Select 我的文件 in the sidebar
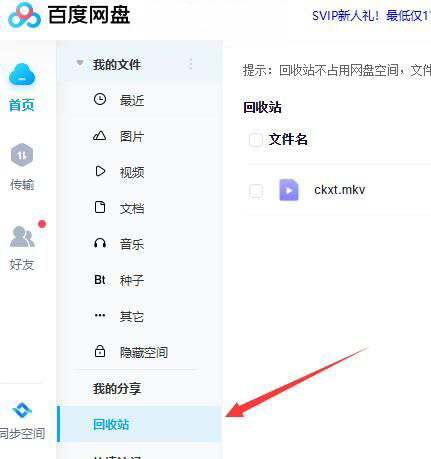Screen dimensions: 431x459 (117, 65)
